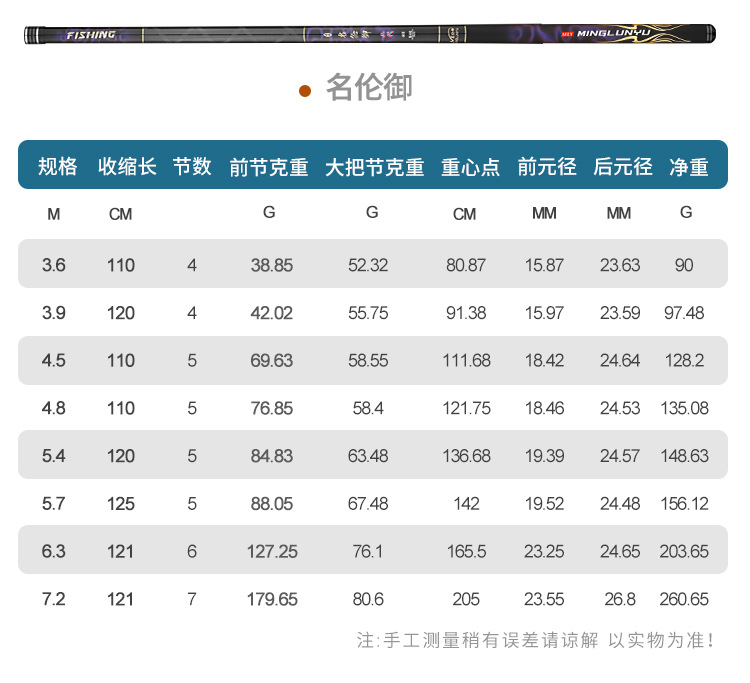Select the 重心点 column header
The width and height of the screenshot is (750, 683).
tap(470, 167)
